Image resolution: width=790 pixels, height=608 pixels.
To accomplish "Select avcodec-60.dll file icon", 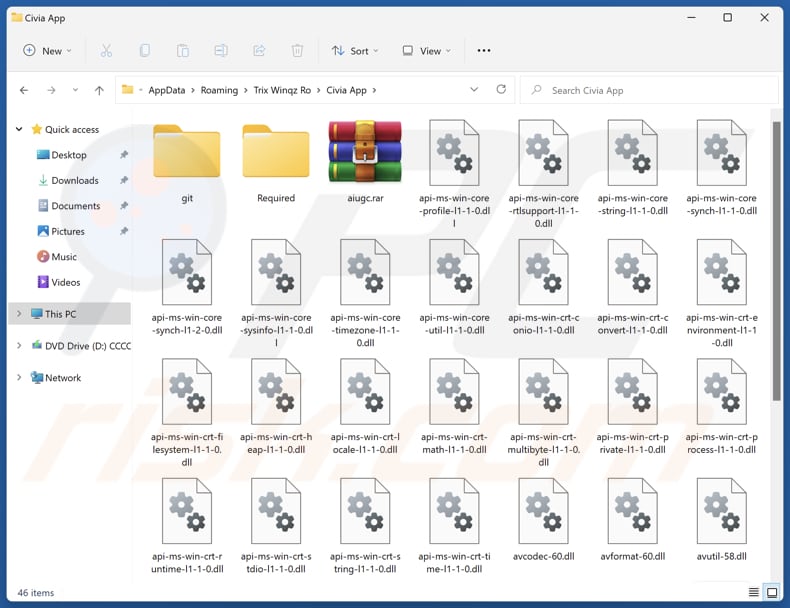I will [x=543, y=511].
